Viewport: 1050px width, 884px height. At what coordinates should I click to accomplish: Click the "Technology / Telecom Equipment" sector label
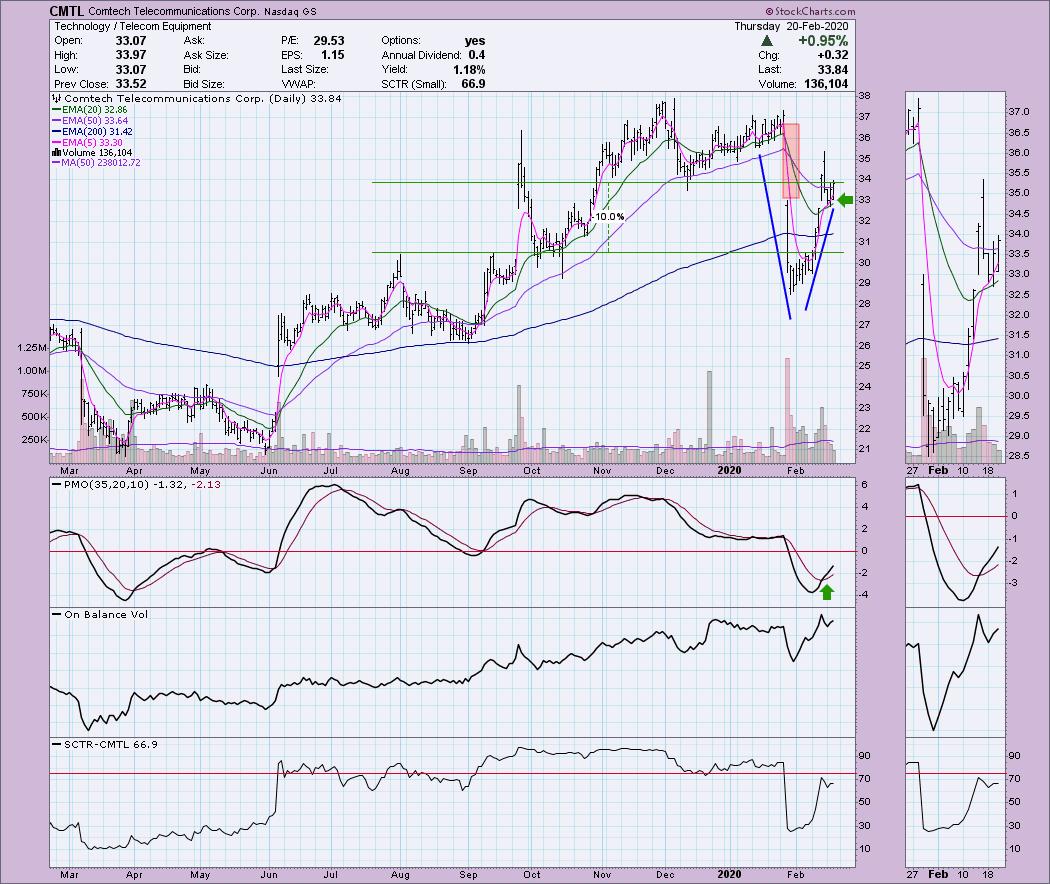(133, 26)
